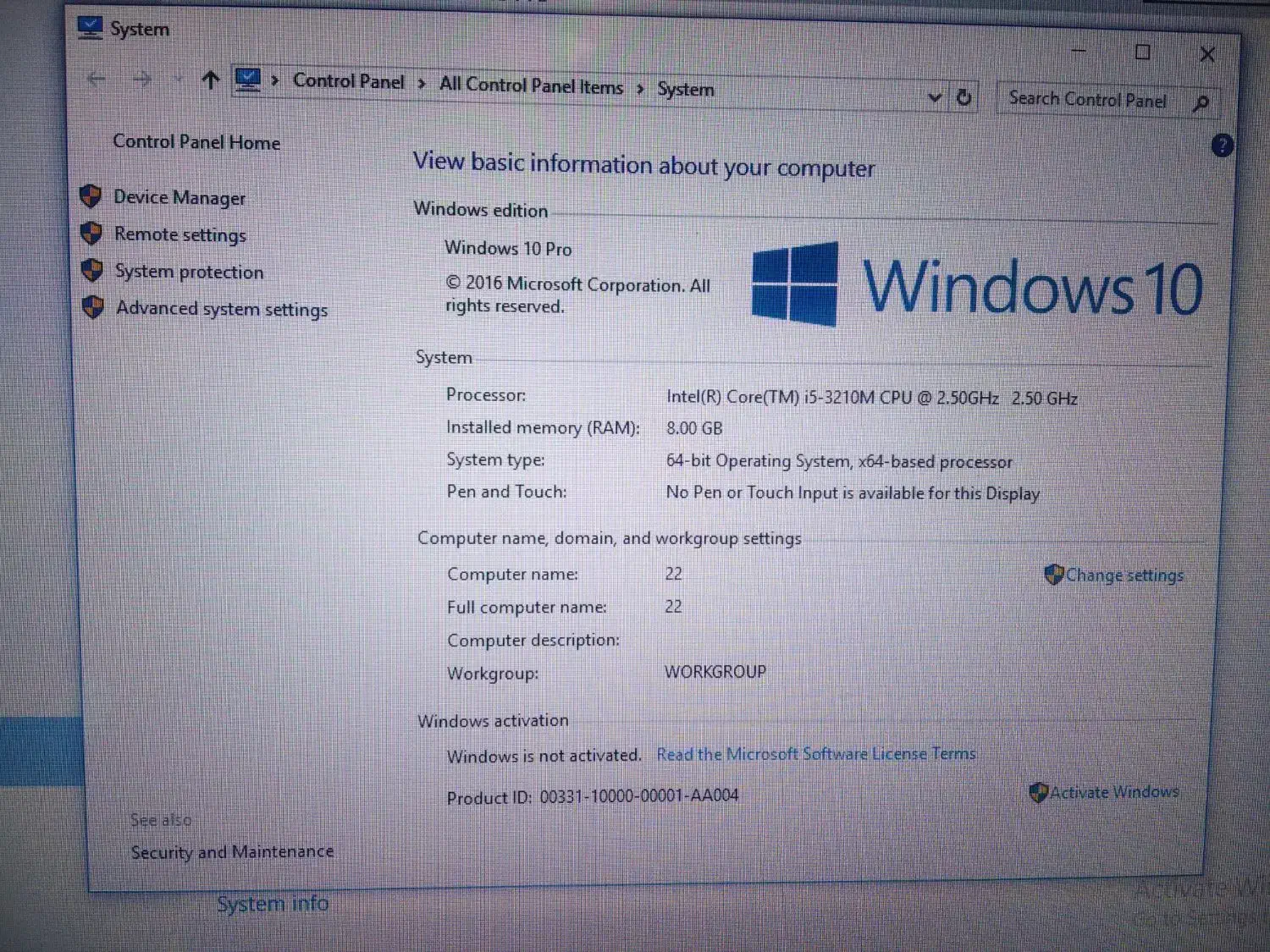The width and height of the screenshot is (1270, 952).
Task: Click the 'System info' caption below window
Action: coord(273,904)
